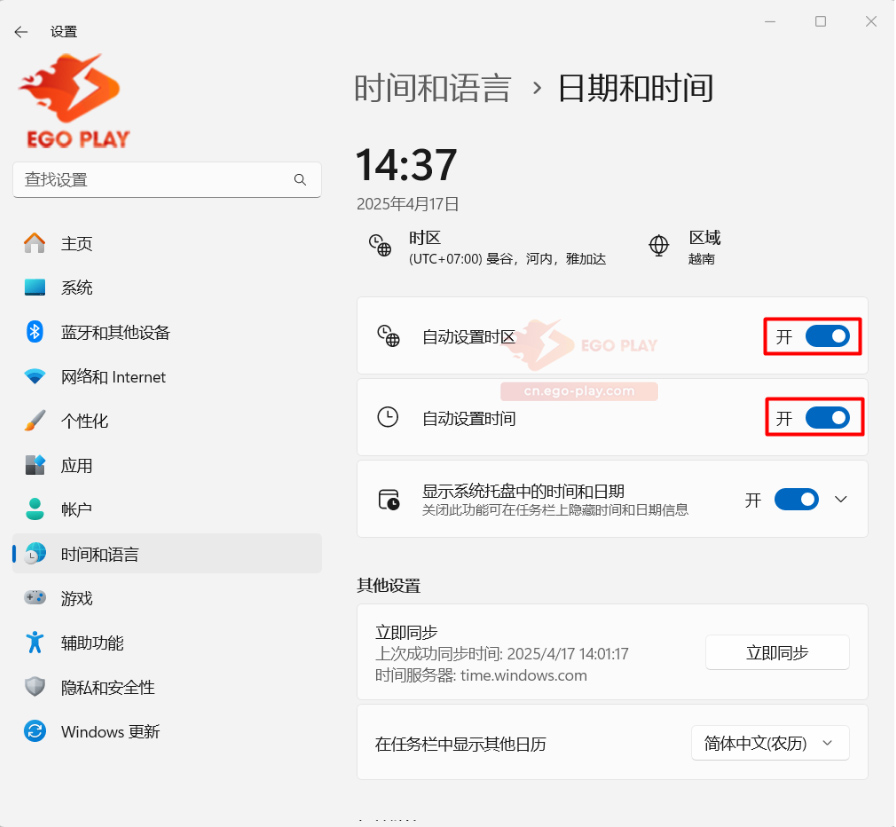Open 帐户 settings category
The height and width of the screenshot is (827, 896).
167,509
